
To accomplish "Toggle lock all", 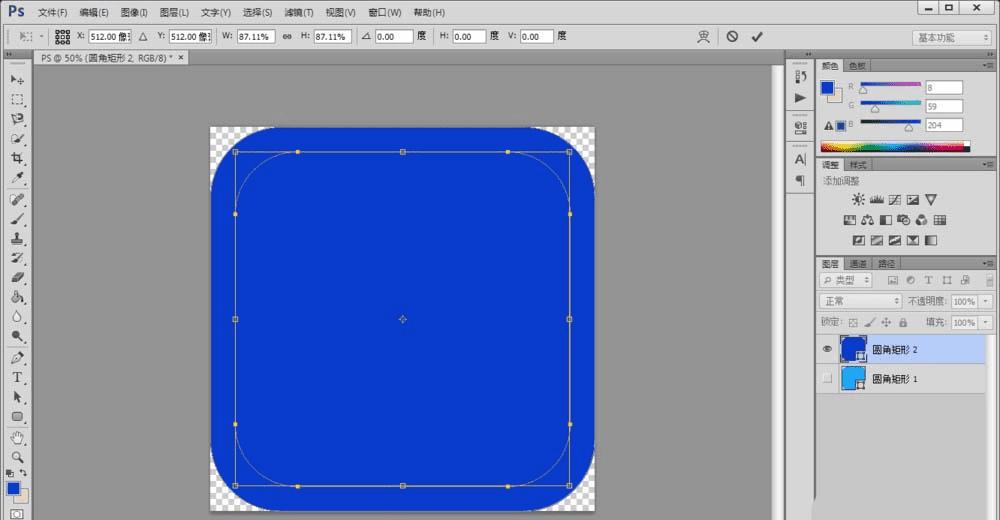I will coord(902,323).
